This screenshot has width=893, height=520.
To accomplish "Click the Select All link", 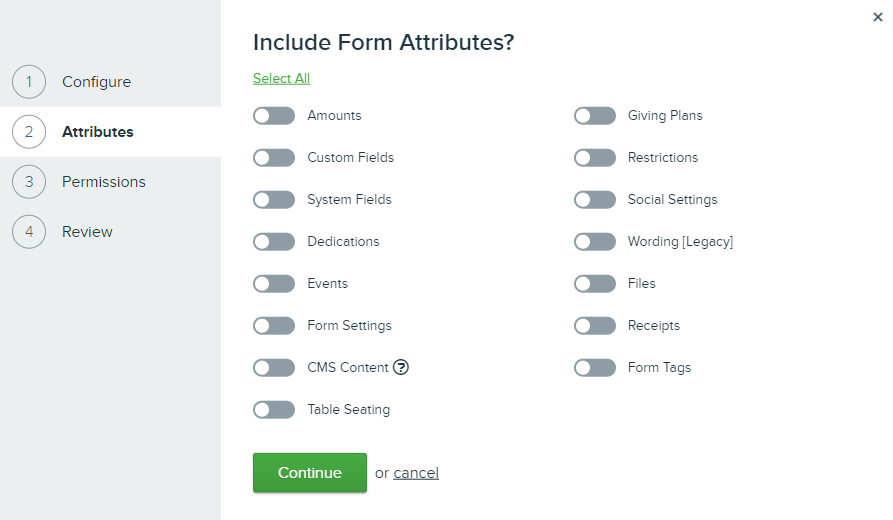I will tap(281, 79).
